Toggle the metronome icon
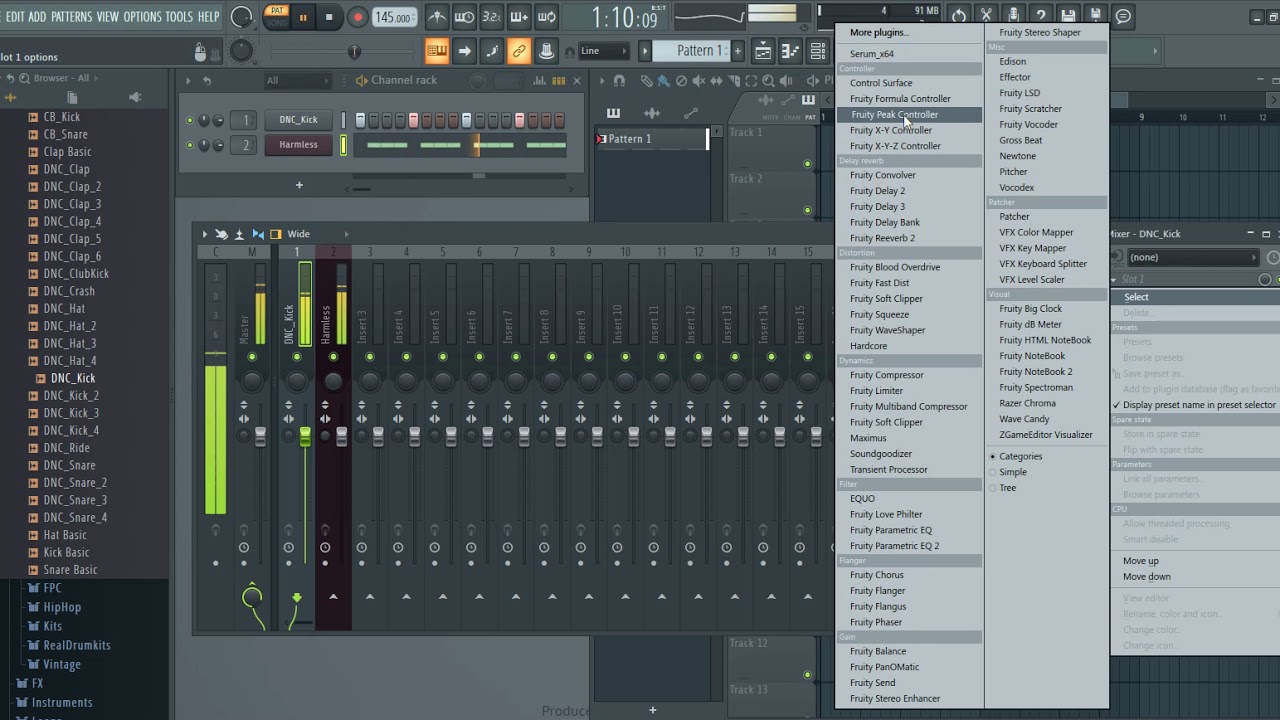The width and height of the screenshot is (1280, 720). point(438,17)
